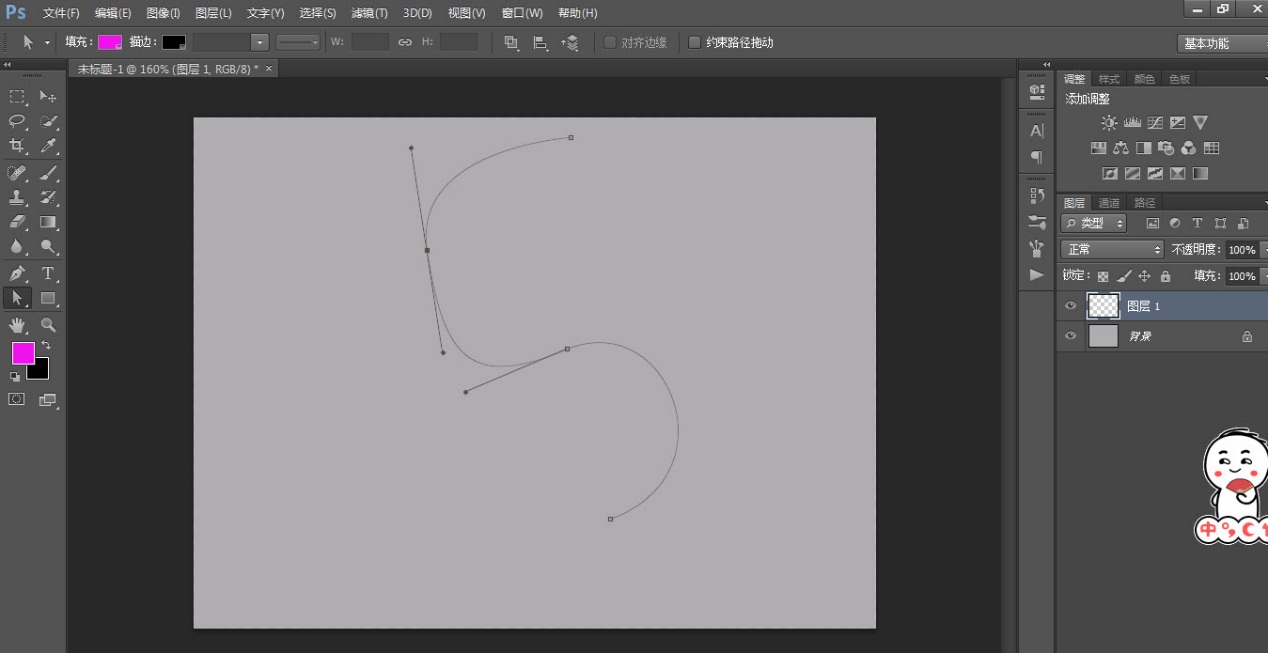
Task: Hide the 图层 1 layer
Action: 1071,306
